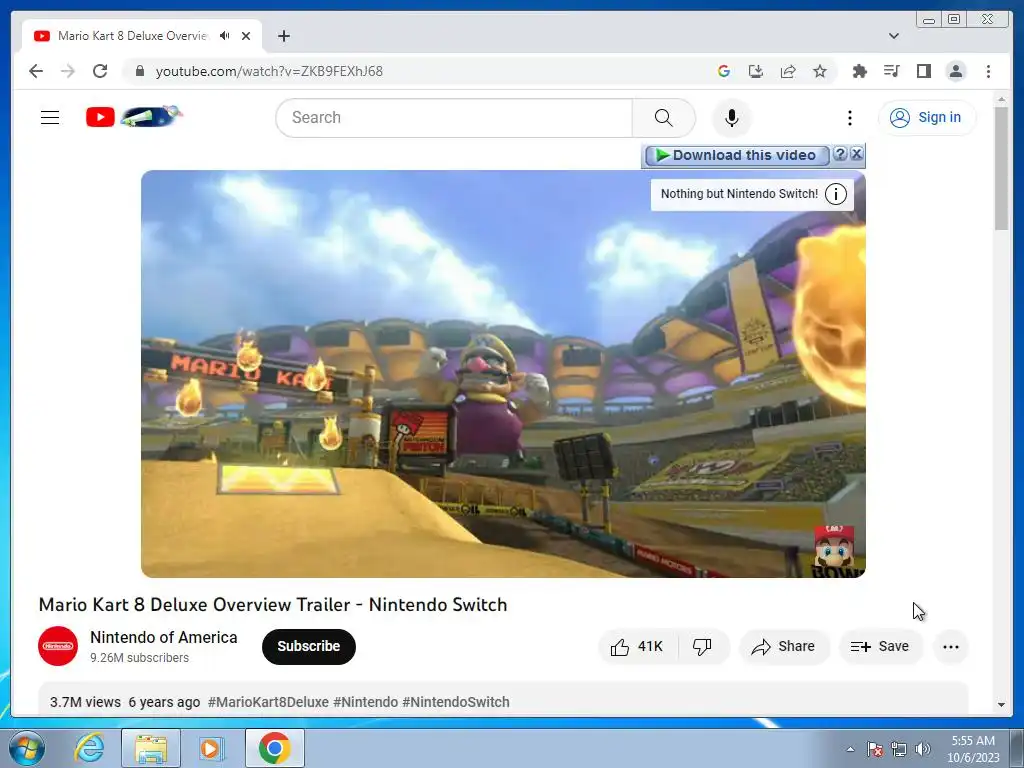The height and width of the screenshot is (768, 1024).
Task: Go forward in Chrome
Action: click(68, 71)
